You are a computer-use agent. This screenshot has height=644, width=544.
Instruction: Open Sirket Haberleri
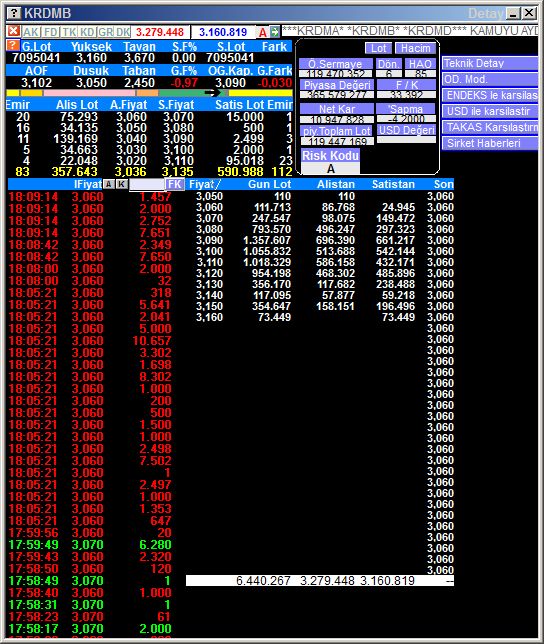point(490,143)
